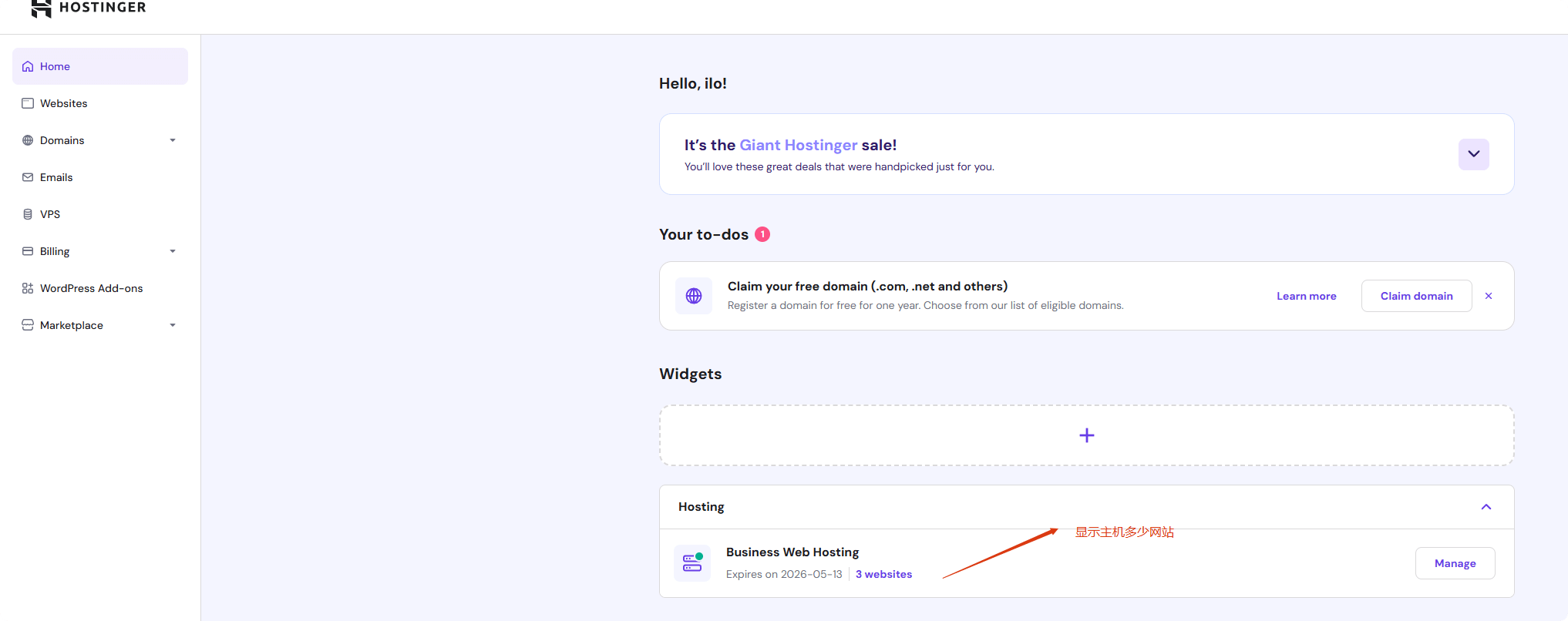Open the 3 websites link

(x=883, y=574)
